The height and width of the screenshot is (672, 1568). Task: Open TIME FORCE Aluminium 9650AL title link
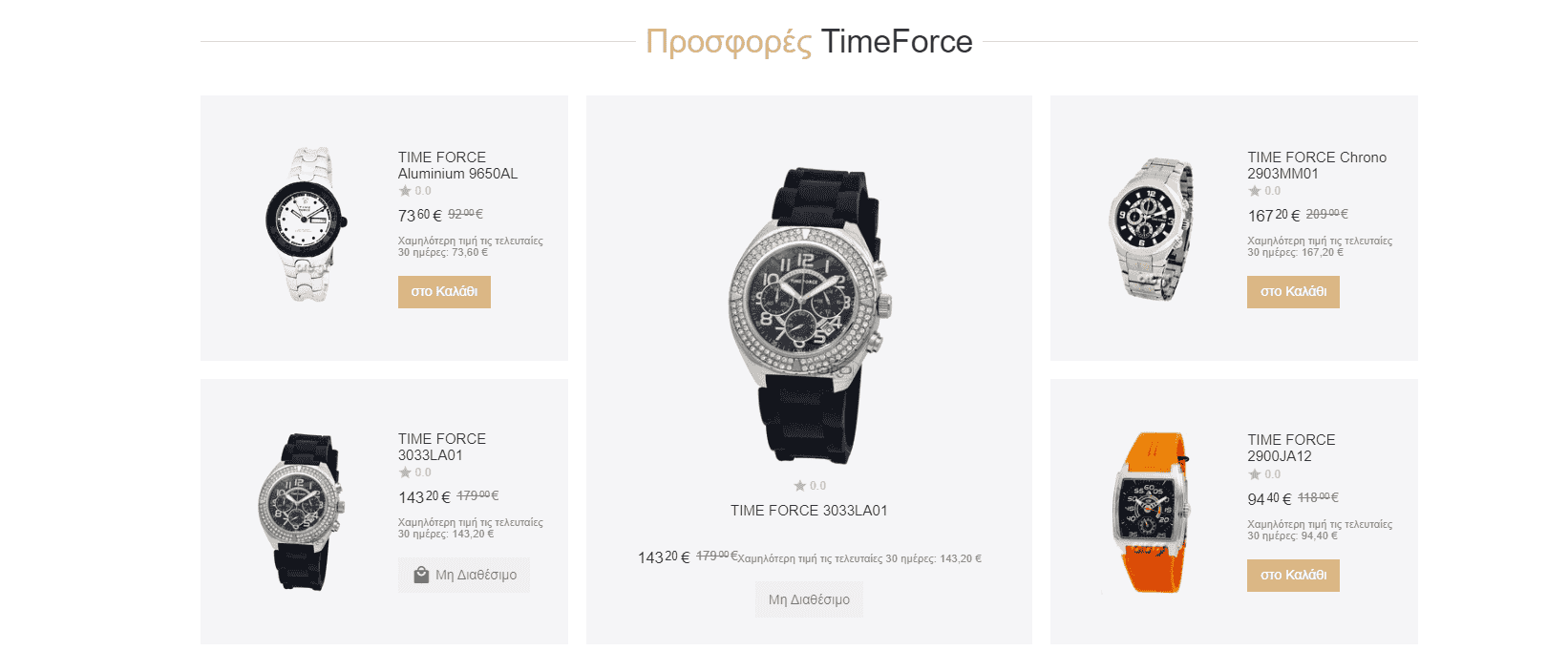[x=458, y=165]
